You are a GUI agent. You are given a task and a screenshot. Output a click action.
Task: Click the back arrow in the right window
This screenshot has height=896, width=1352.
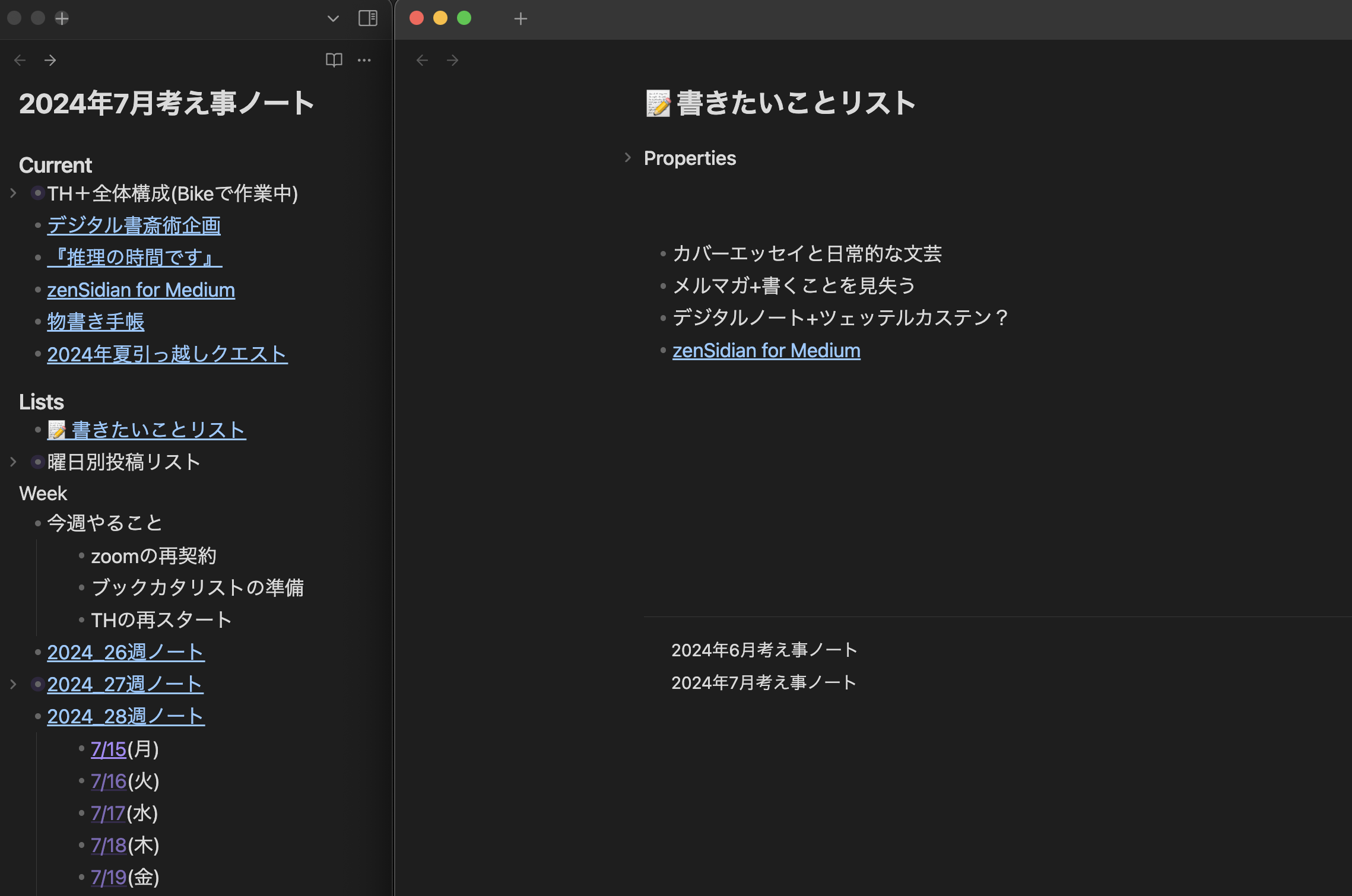422,60
